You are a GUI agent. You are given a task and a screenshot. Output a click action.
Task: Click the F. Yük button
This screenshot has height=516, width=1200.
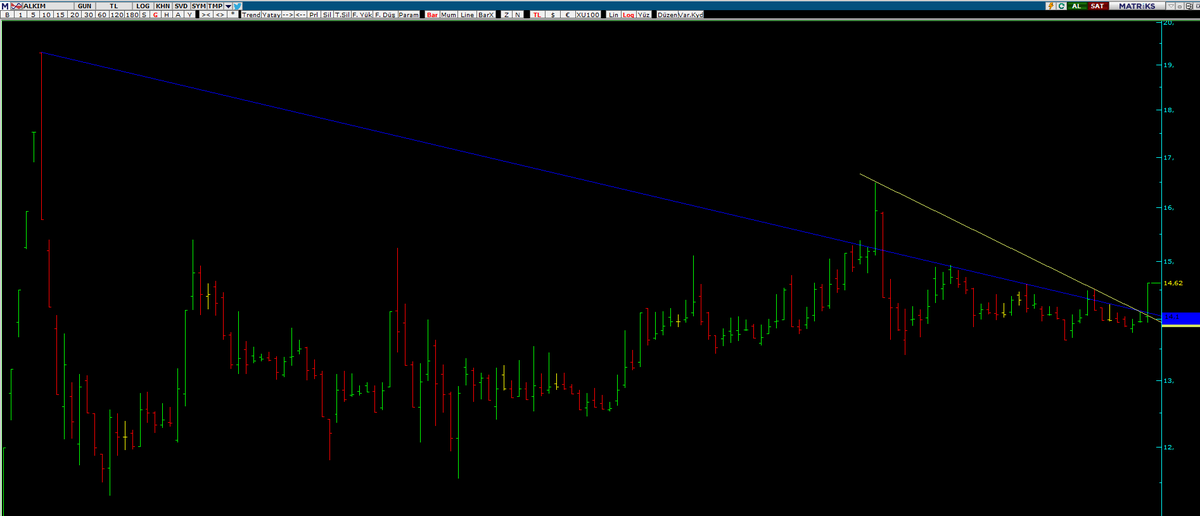click(x=362, y=15)
